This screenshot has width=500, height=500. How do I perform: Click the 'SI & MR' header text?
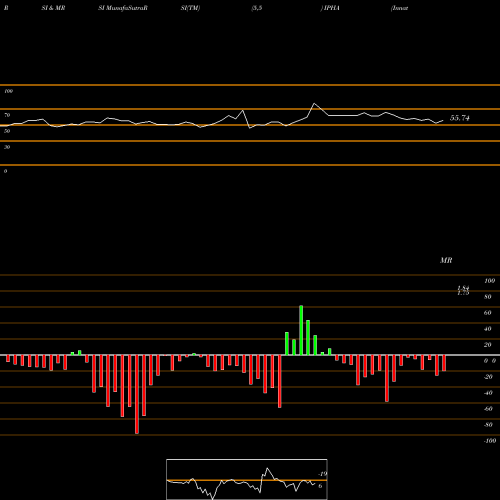coord(53,8)
